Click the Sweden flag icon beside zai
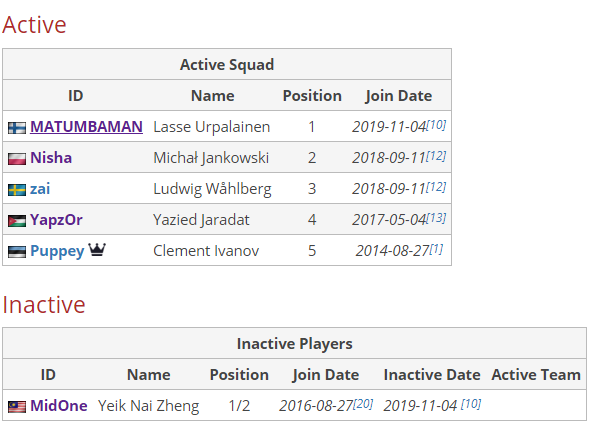Image resolution: width=592 pixels, height=430 pixels. pos(17,190)
